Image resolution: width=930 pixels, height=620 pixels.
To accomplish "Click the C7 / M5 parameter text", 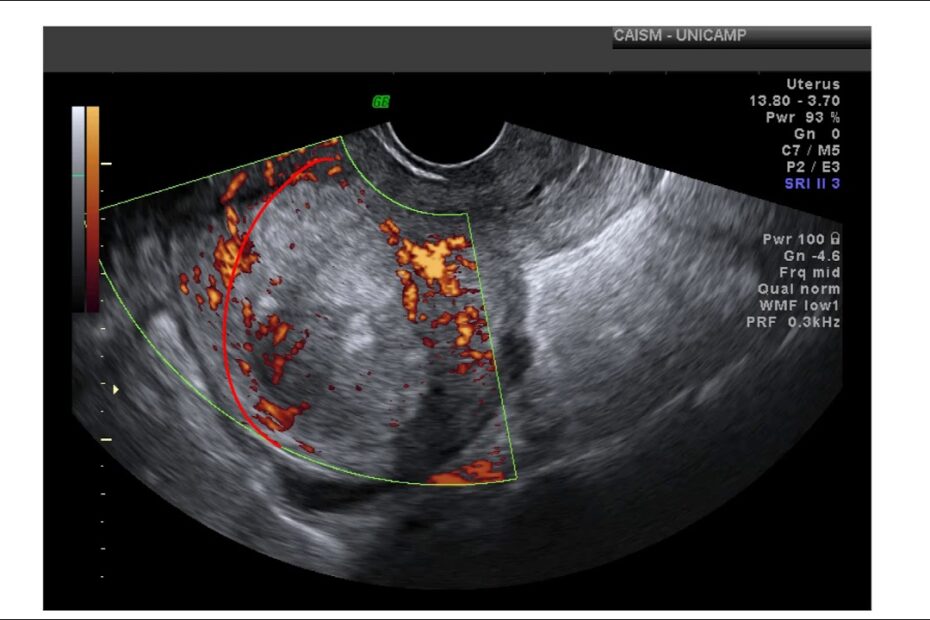I will (x=810, y=150).
